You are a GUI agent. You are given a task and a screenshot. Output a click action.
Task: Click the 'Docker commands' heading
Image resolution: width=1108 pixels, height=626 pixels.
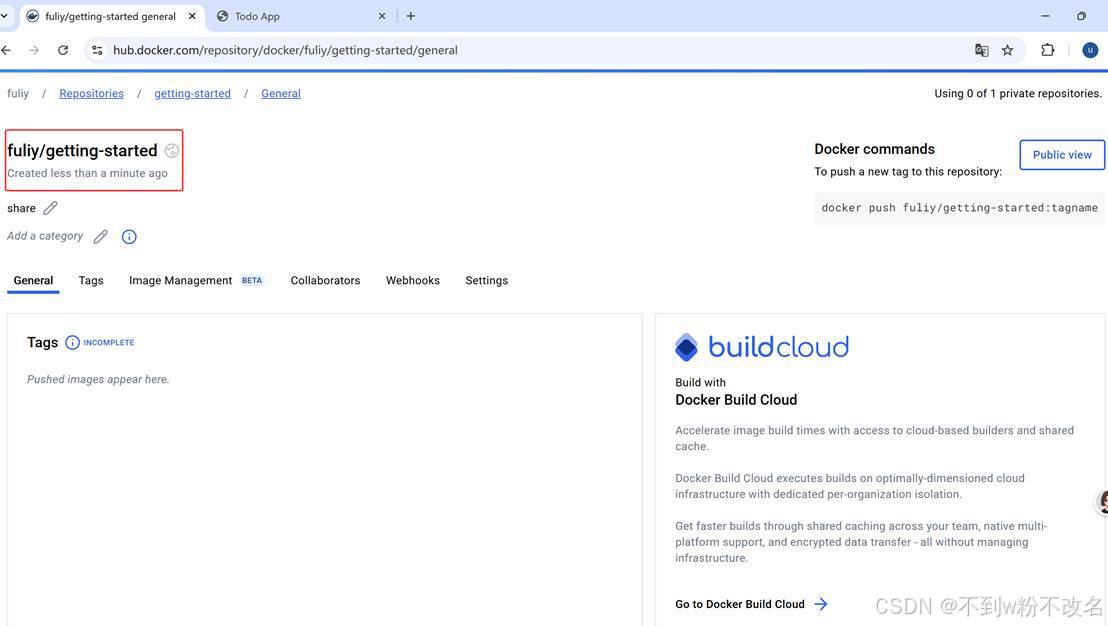pos(874,149)
